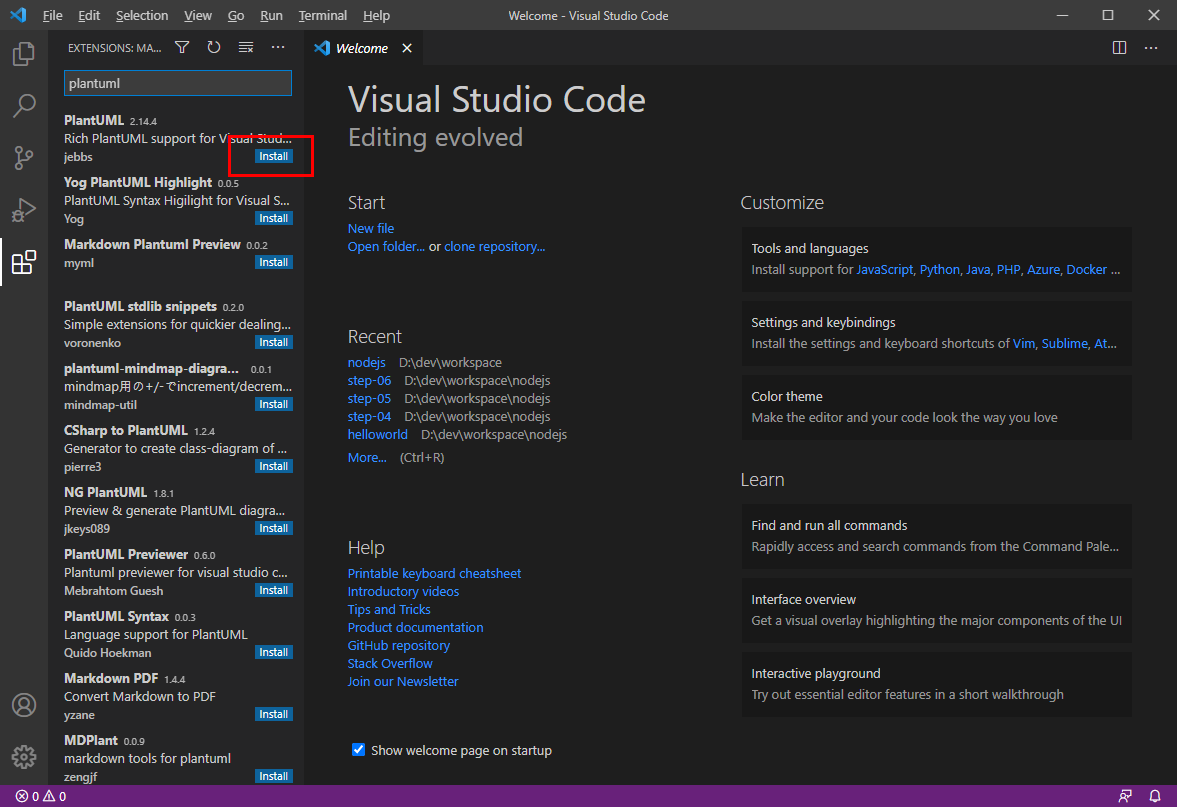Open the Terminal menu
Screen dimensions: 1177x807
[322, 15]
